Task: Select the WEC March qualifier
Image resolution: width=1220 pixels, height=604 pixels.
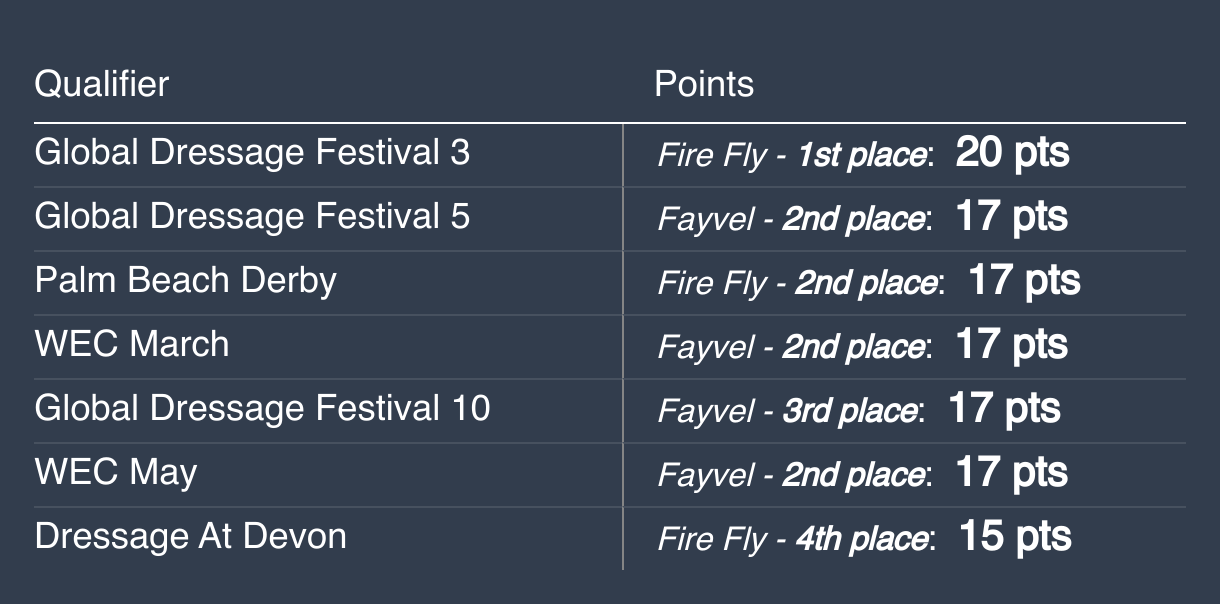Action: coord(132,345)
